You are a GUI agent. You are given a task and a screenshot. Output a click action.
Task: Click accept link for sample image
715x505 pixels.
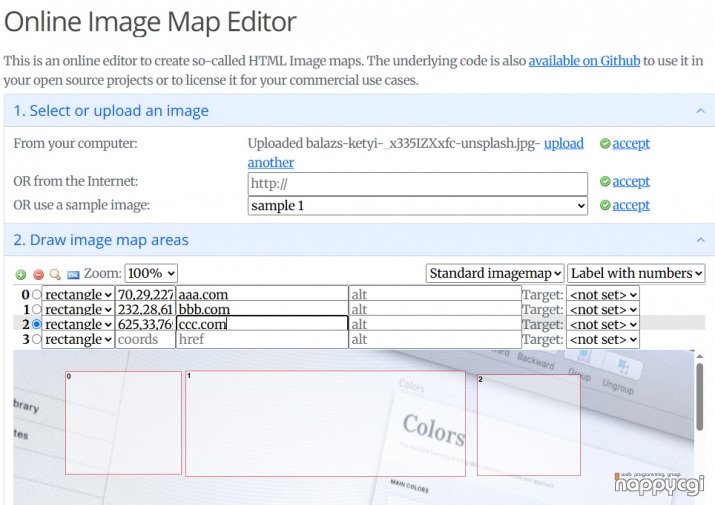[631, 205]
